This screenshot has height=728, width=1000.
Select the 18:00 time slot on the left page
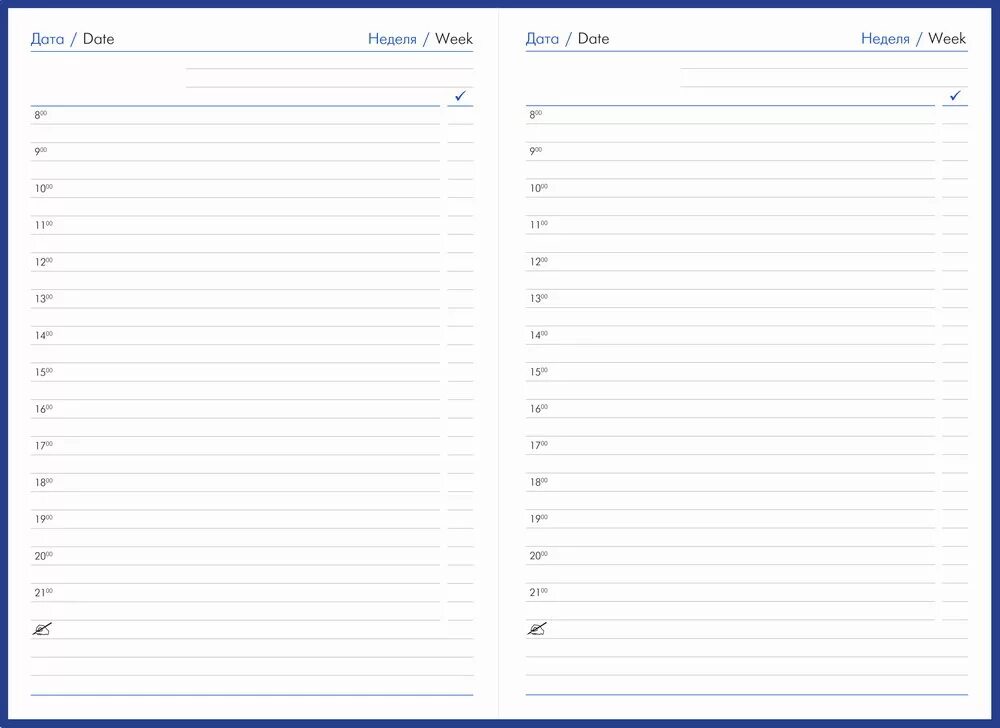tap(43, 483)
